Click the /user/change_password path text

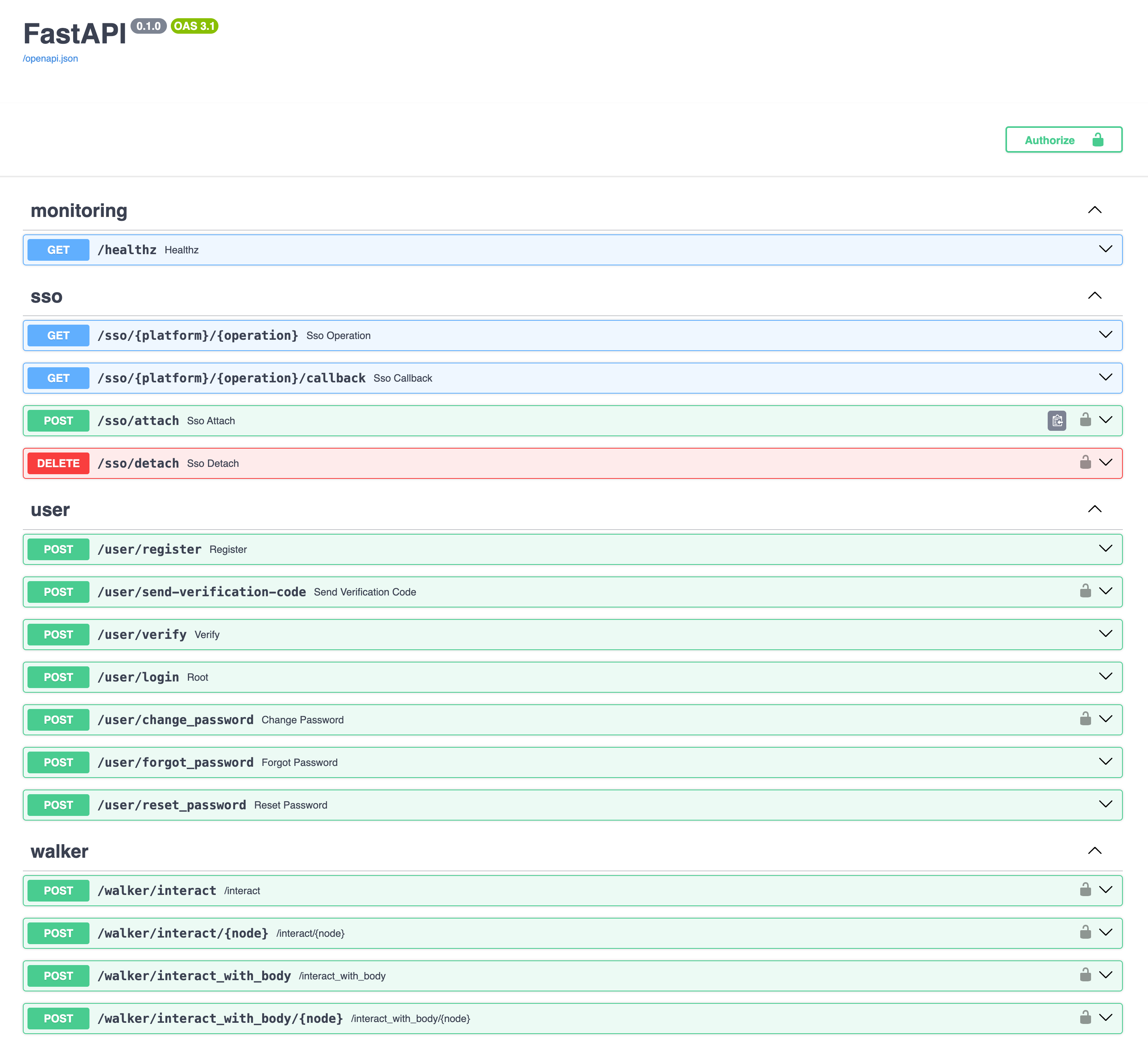(x=175, y=720)
